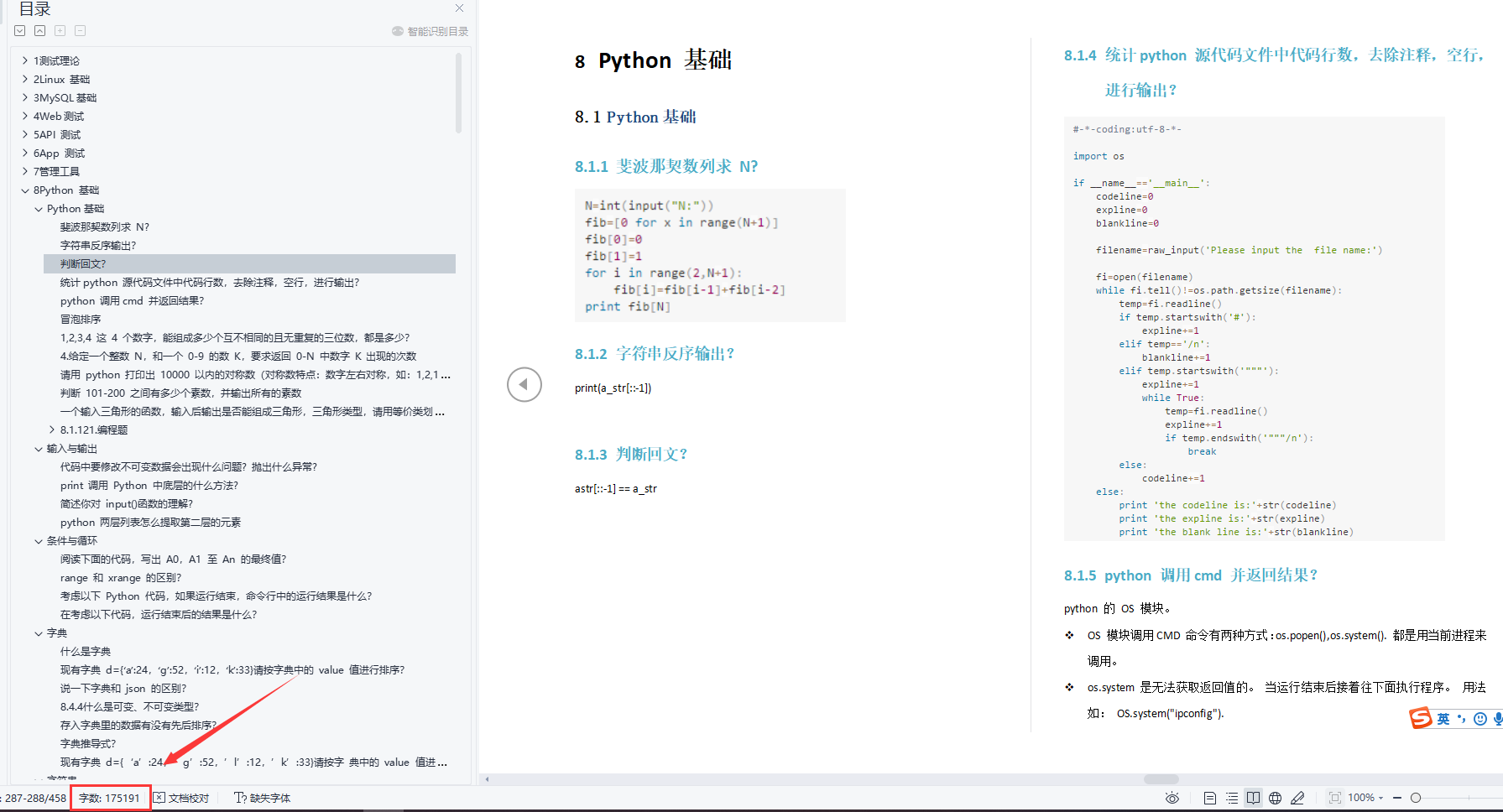The height and width of the screenshot is (812, 1503).
Task: Collapse the 8Python 基础 tree node
Action: click(25, 190)
